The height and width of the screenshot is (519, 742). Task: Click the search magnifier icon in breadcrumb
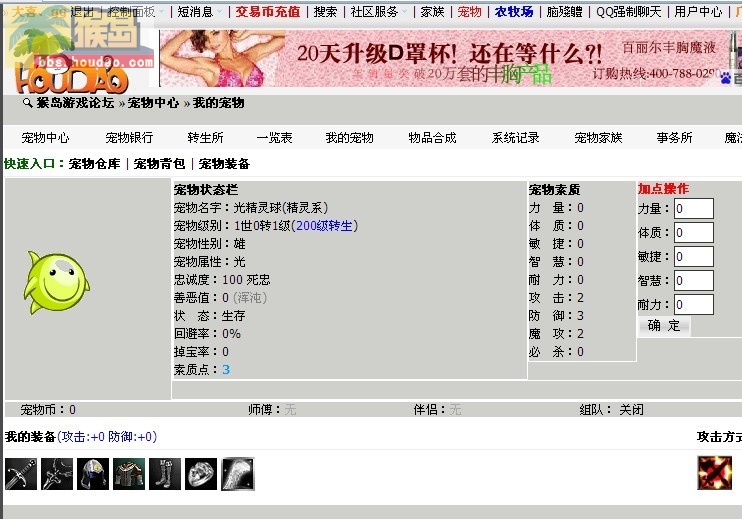(27, 102)
